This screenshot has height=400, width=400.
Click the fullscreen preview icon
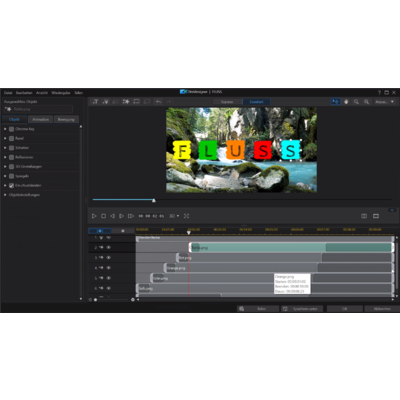click(186, 216)
